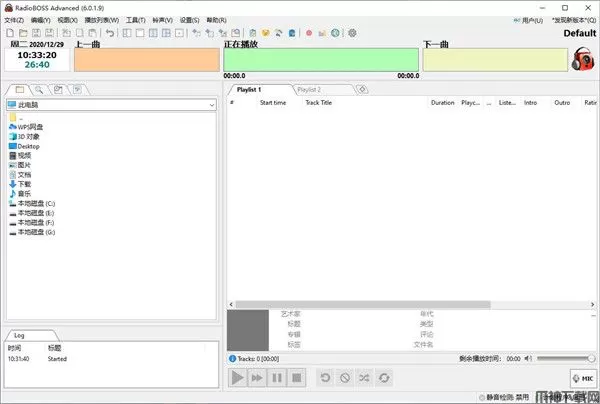
Task: Adjust the volume slider at bottom right
Action: tap(565, 358)
